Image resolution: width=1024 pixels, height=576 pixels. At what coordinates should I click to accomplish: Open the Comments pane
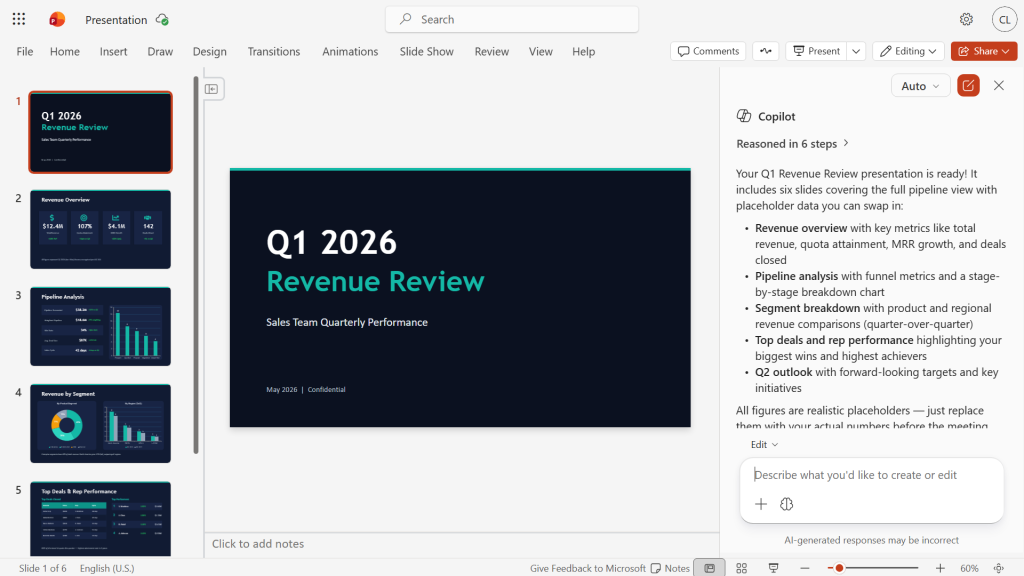point(709,51)
